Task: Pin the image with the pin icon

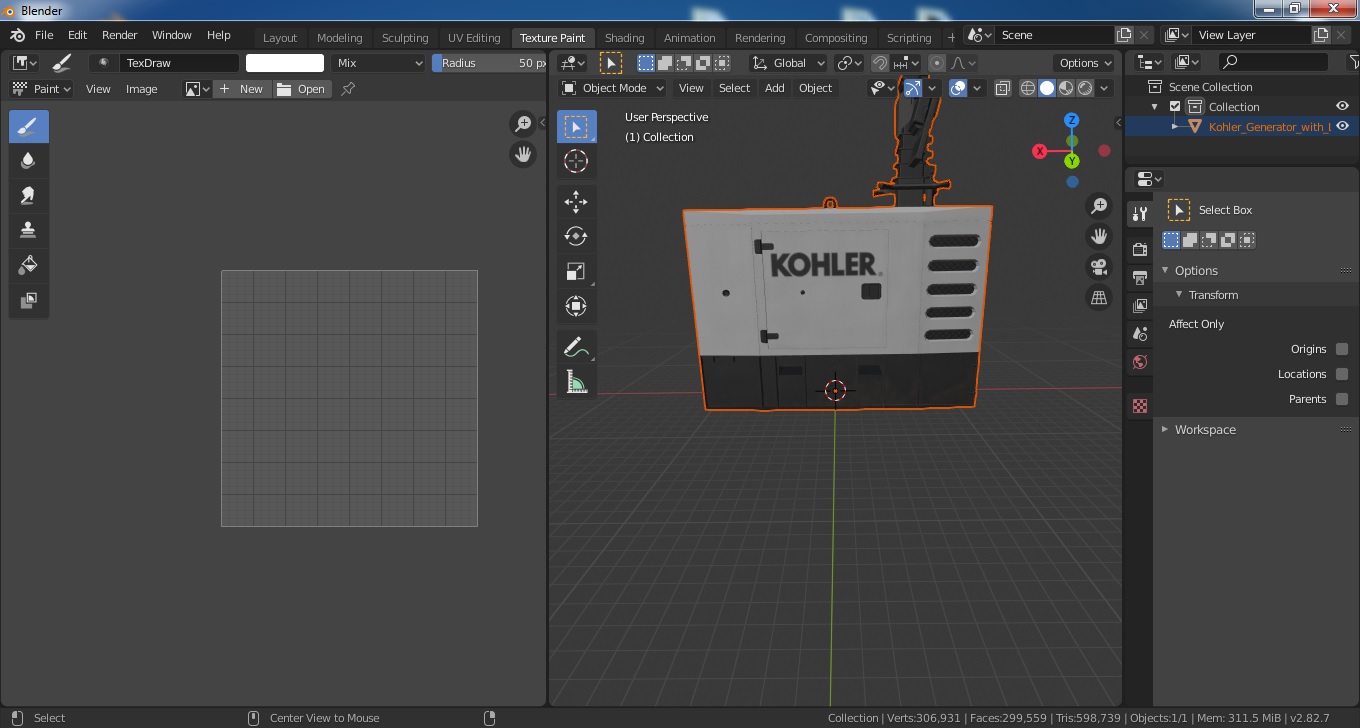Action: pyautogui.click(x=348, y=89)
